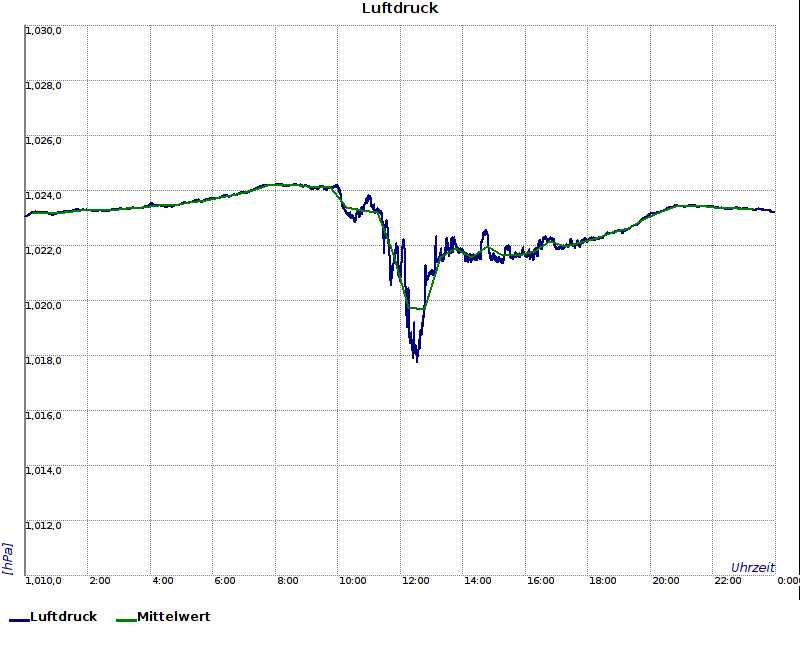Click the 2:00 time tick label
The width and height of the screenshot is (800, 650).
(99, 581)
